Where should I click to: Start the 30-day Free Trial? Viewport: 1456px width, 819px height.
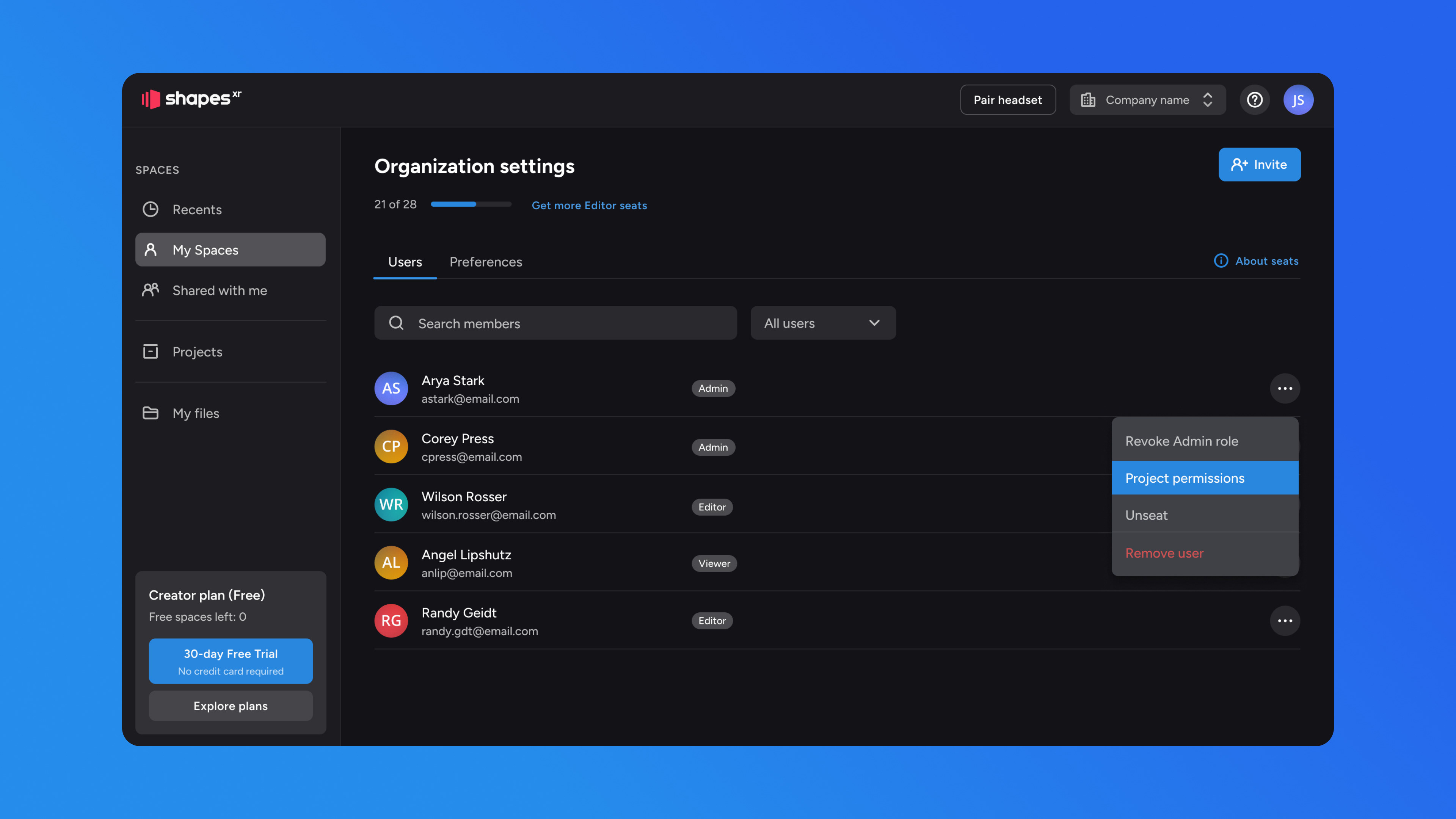coord(230,661)
